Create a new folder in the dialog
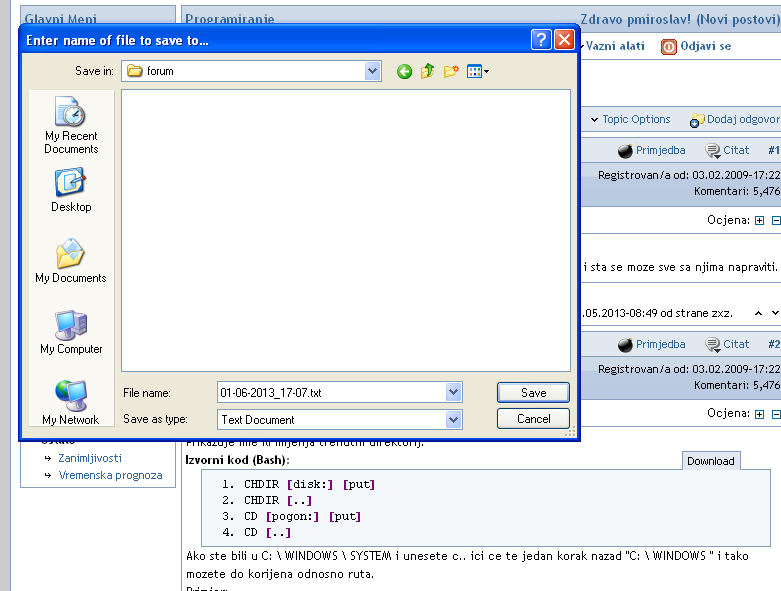The image size is (781, 591). pos(451,71)
